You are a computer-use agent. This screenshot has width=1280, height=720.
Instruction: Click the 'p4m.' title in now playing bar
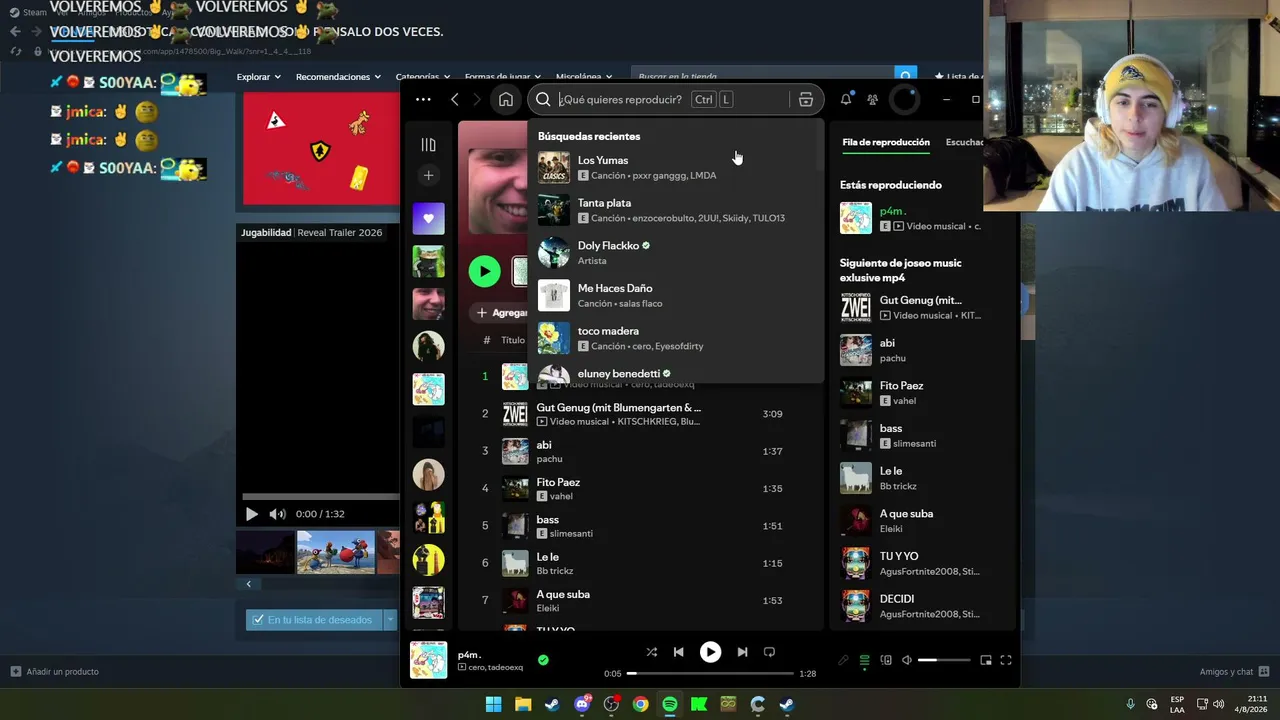470,655
